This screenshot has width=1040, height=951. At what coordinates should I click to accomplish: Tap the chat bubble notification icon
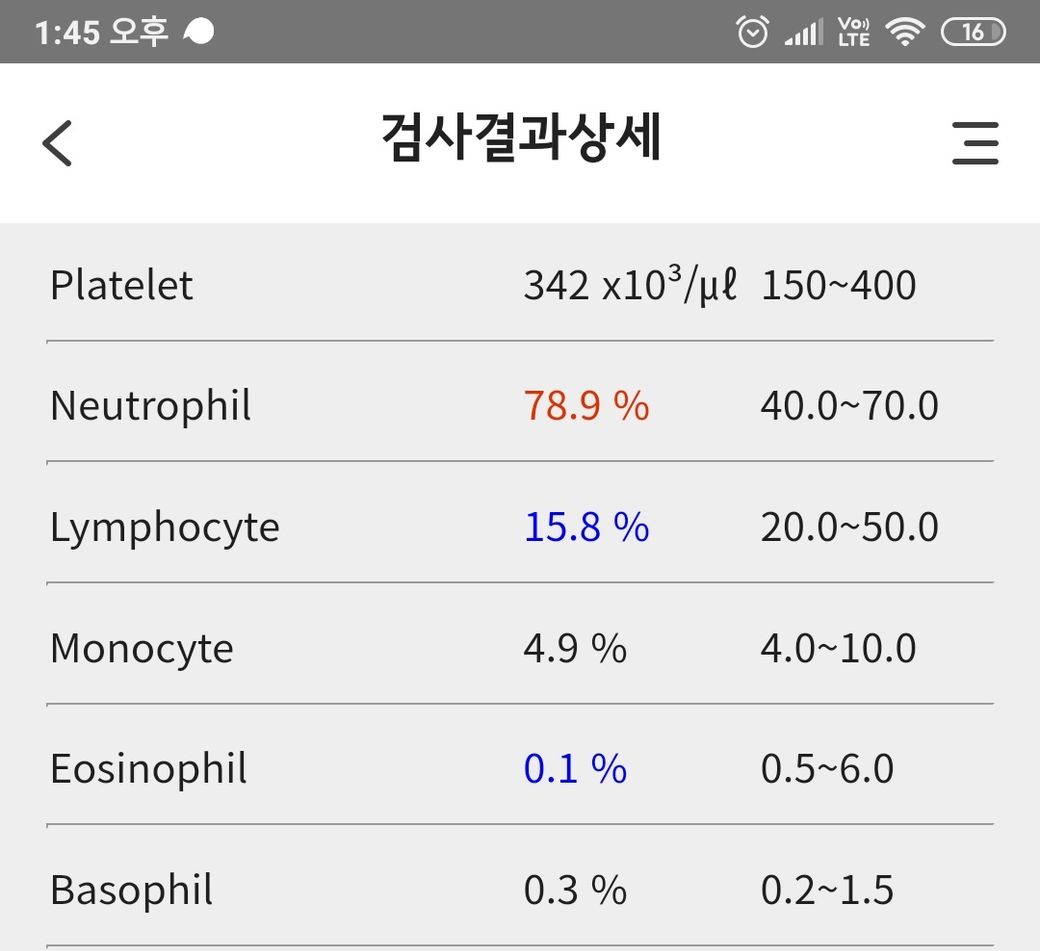point(199,32)
